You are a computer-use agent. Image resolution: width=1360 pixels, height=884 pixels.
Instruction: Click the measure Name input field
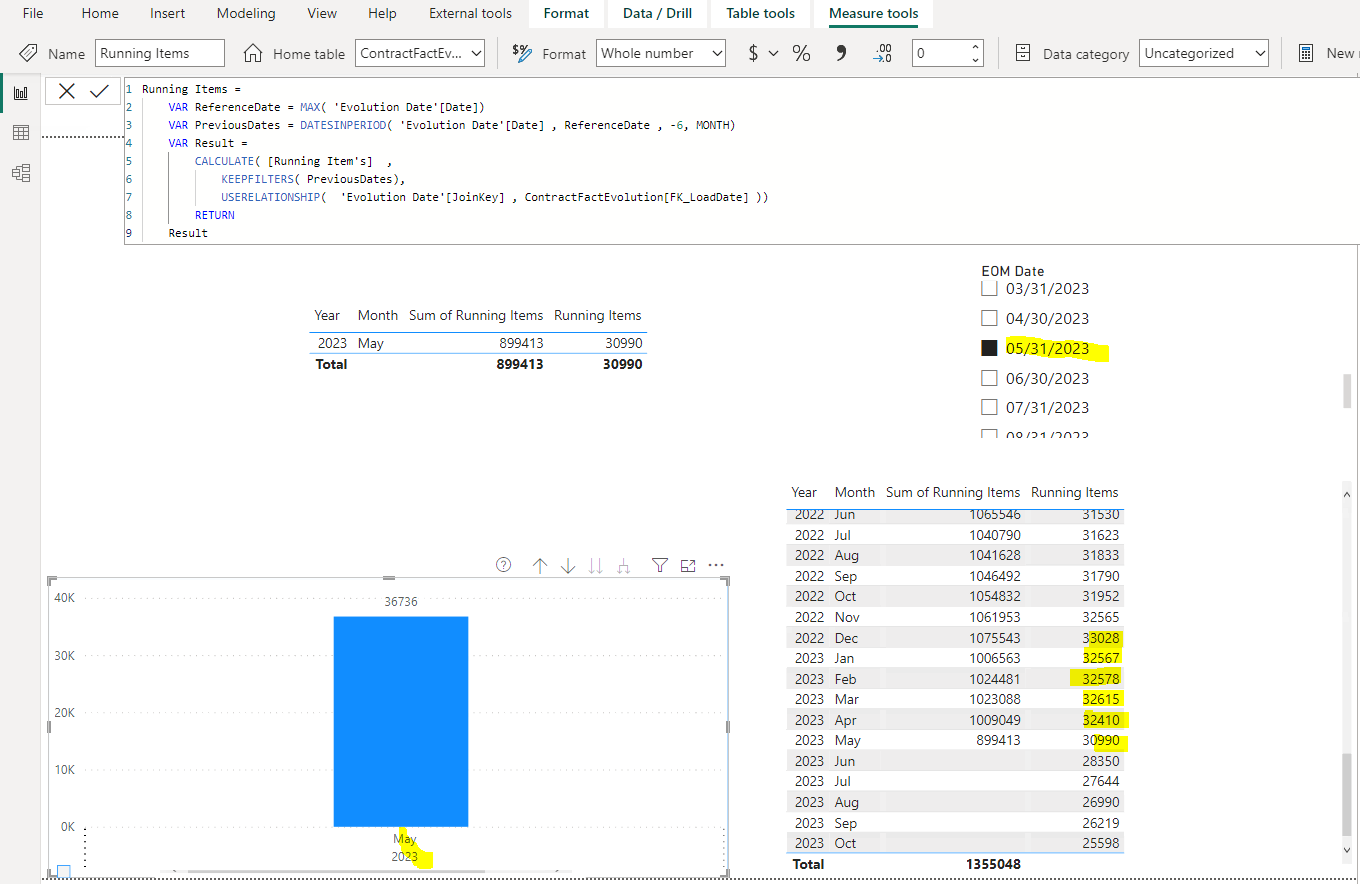160,53
